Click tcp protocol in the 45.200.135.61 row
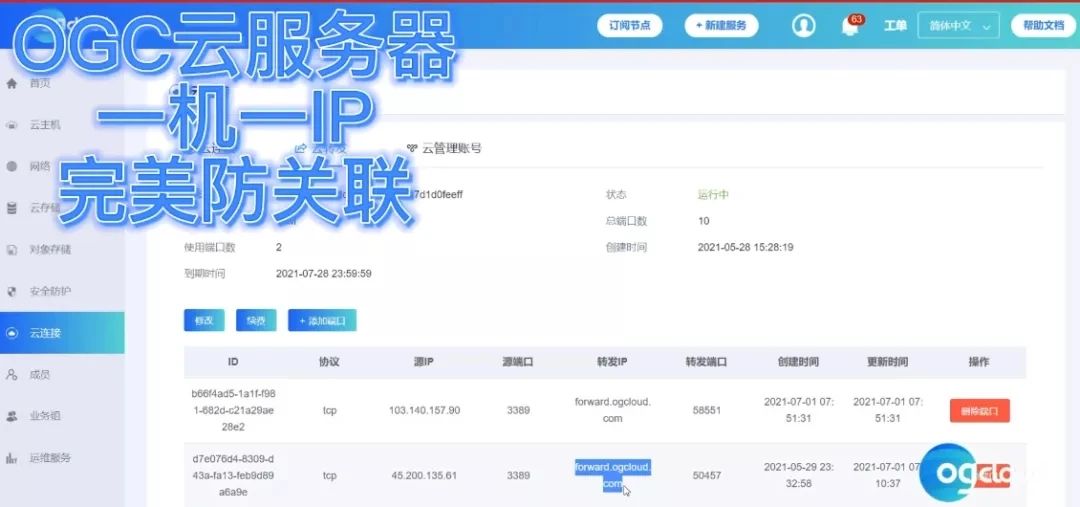 pos(330,476)
